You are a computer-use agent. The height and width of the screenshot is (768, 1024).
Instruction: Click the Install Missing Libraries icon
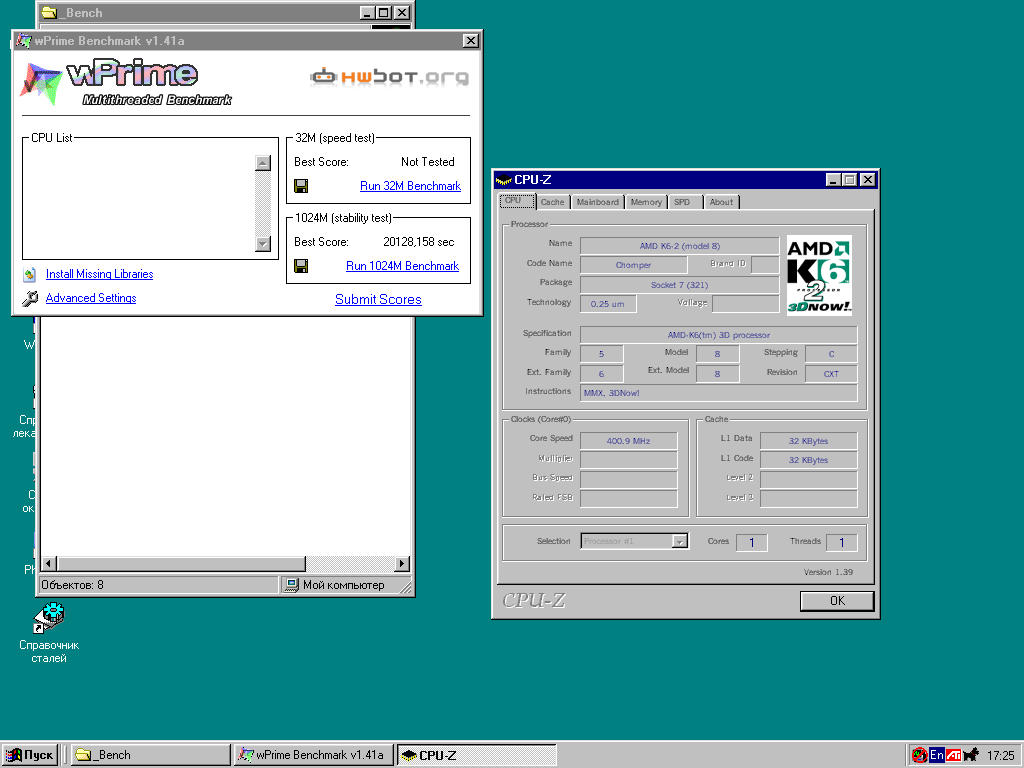tap(30, 274)
